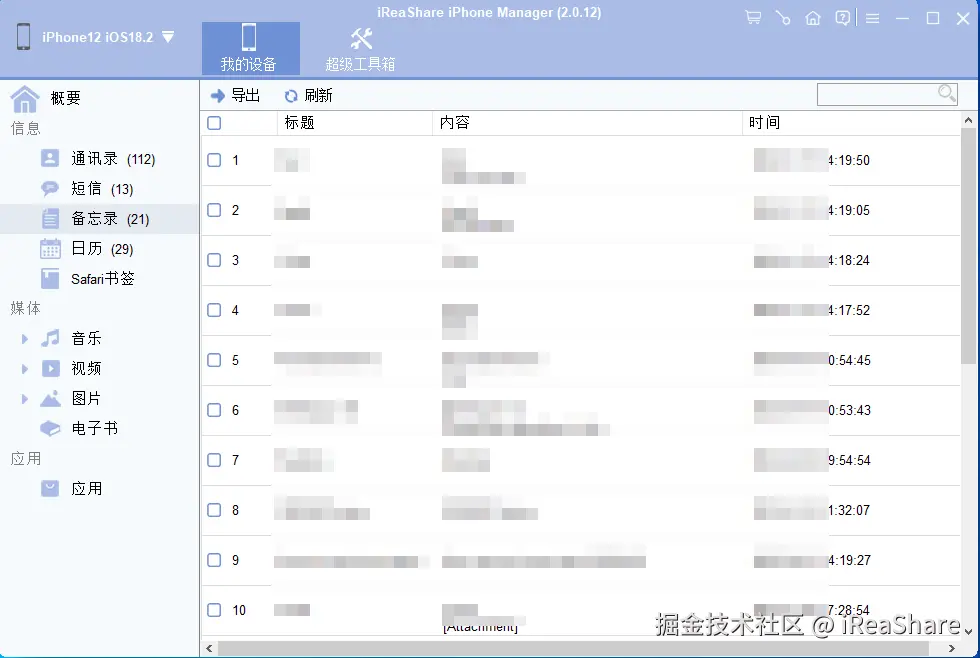Click the ebook icon for 电子书
The image size is (980, 658).
tap(50, 429)
